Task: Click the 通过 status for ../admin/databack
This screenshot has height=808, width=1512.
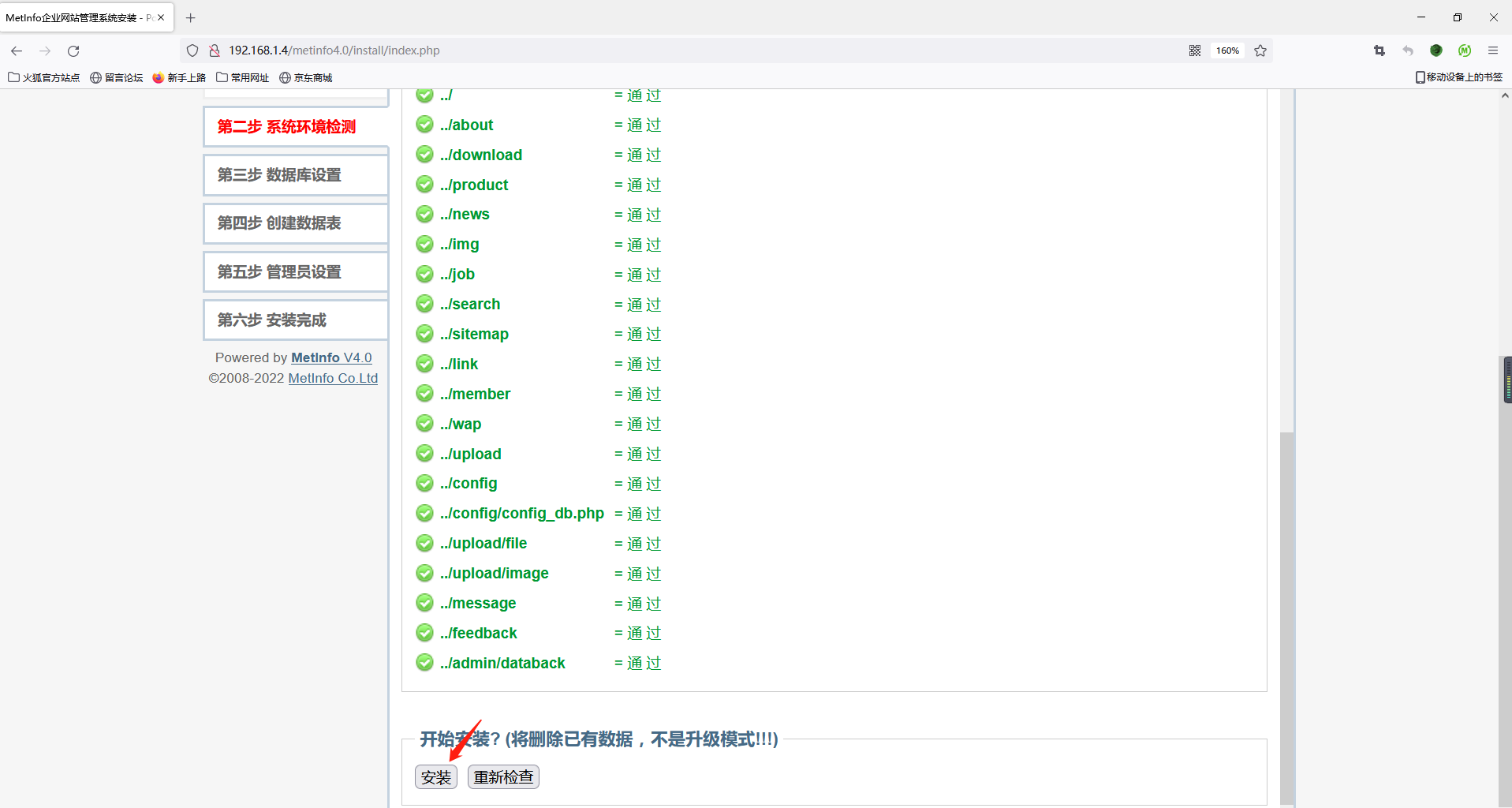Action: pos(644,664)
